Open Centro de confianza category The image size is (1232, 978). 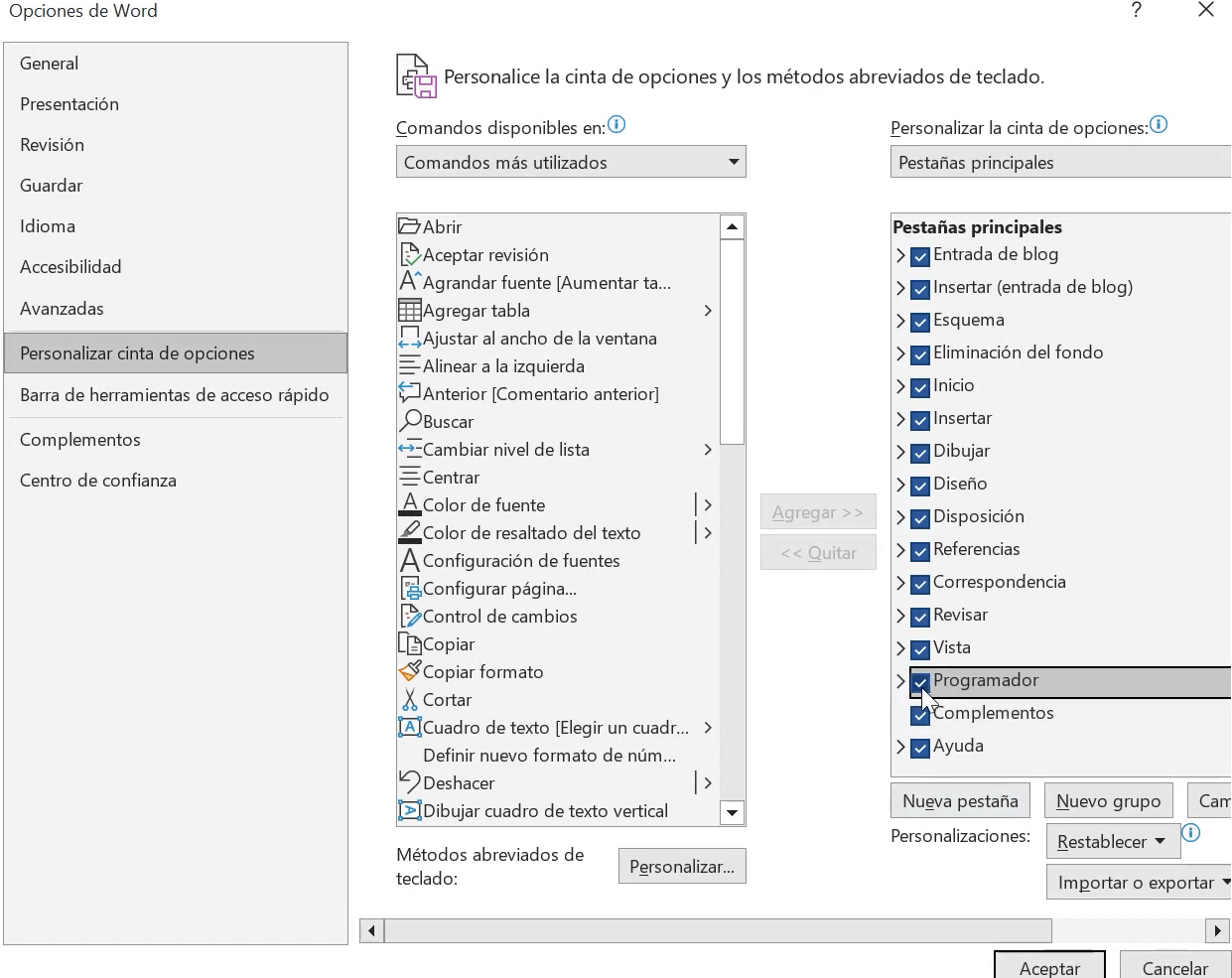[98, 481]
